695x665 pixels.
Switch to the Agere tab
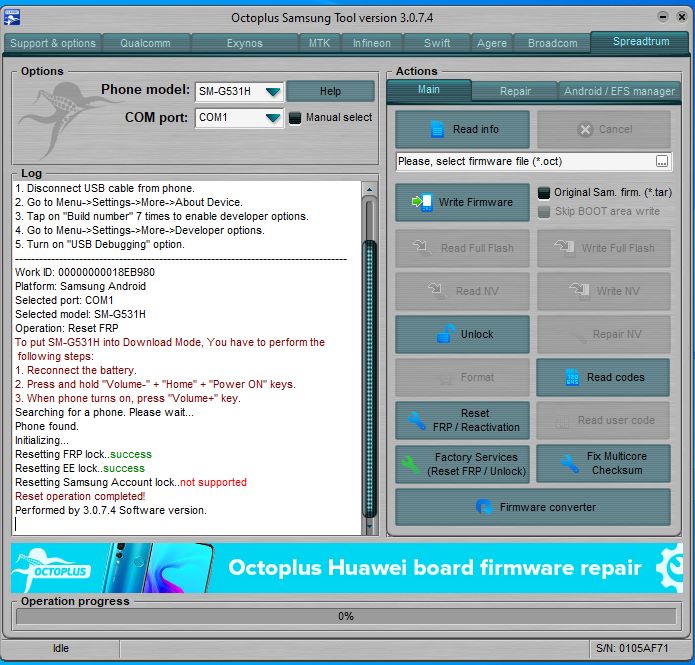492,43
